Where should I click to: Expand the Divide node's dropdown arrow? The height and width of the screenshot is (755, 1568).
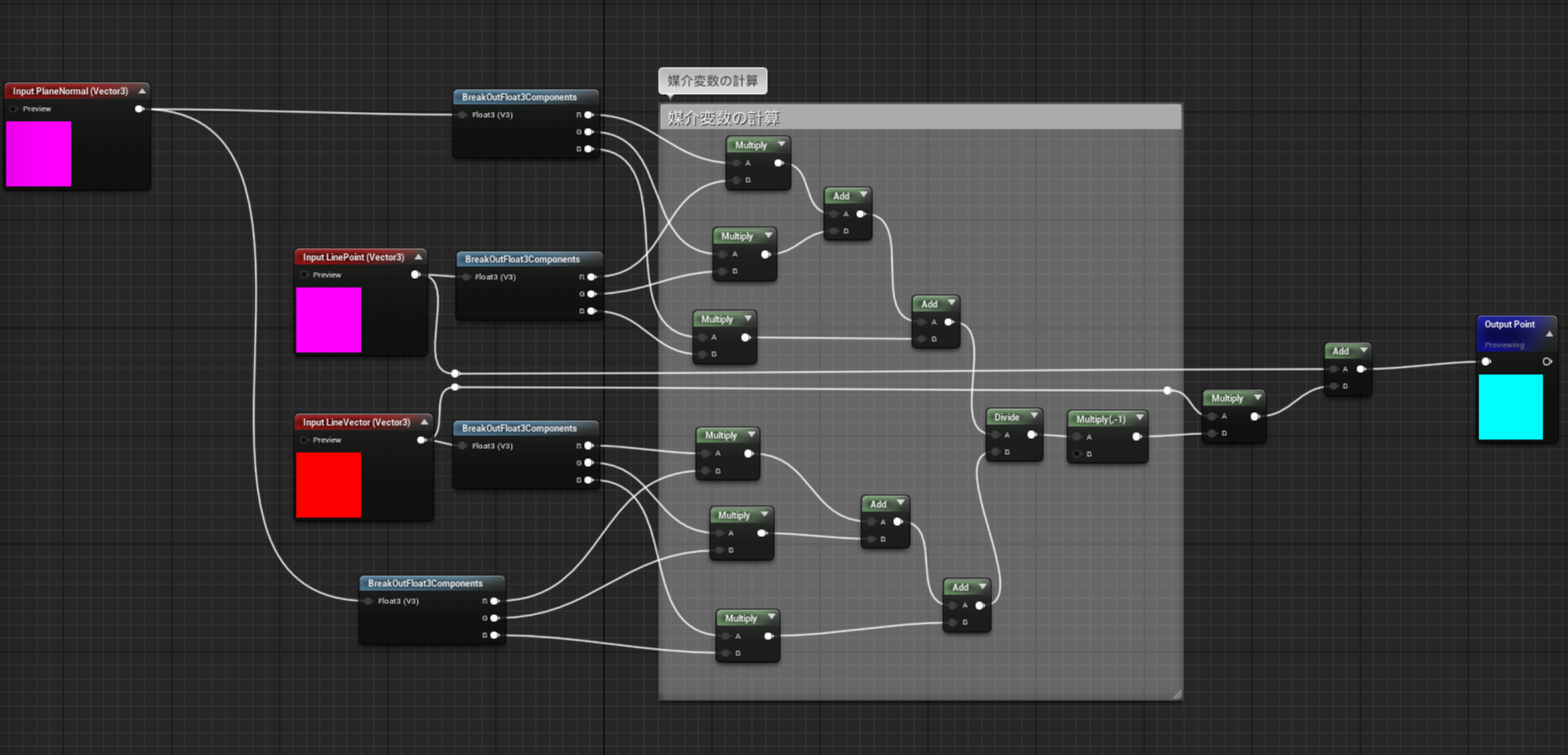1034,416
